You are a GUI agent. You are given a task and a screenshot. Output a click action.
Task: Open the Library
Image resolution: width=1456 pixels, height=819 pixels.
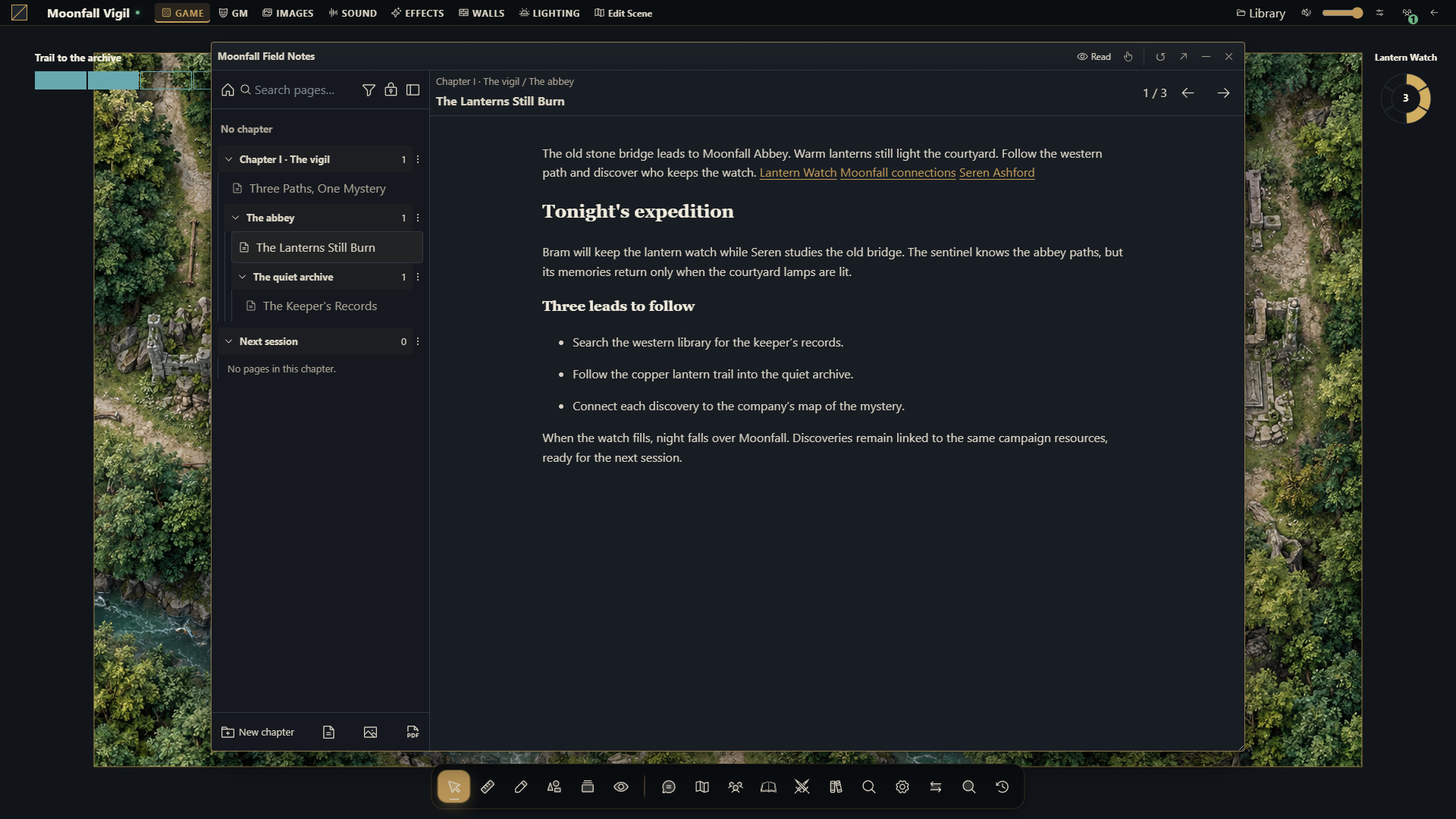(1260, 13)
